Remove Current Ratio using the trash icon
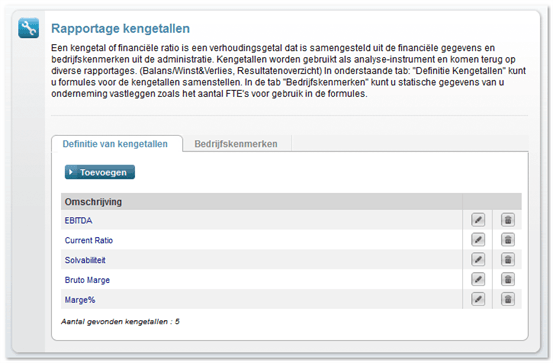This screenshot has height=363, width=553. (x=508, y=240)
